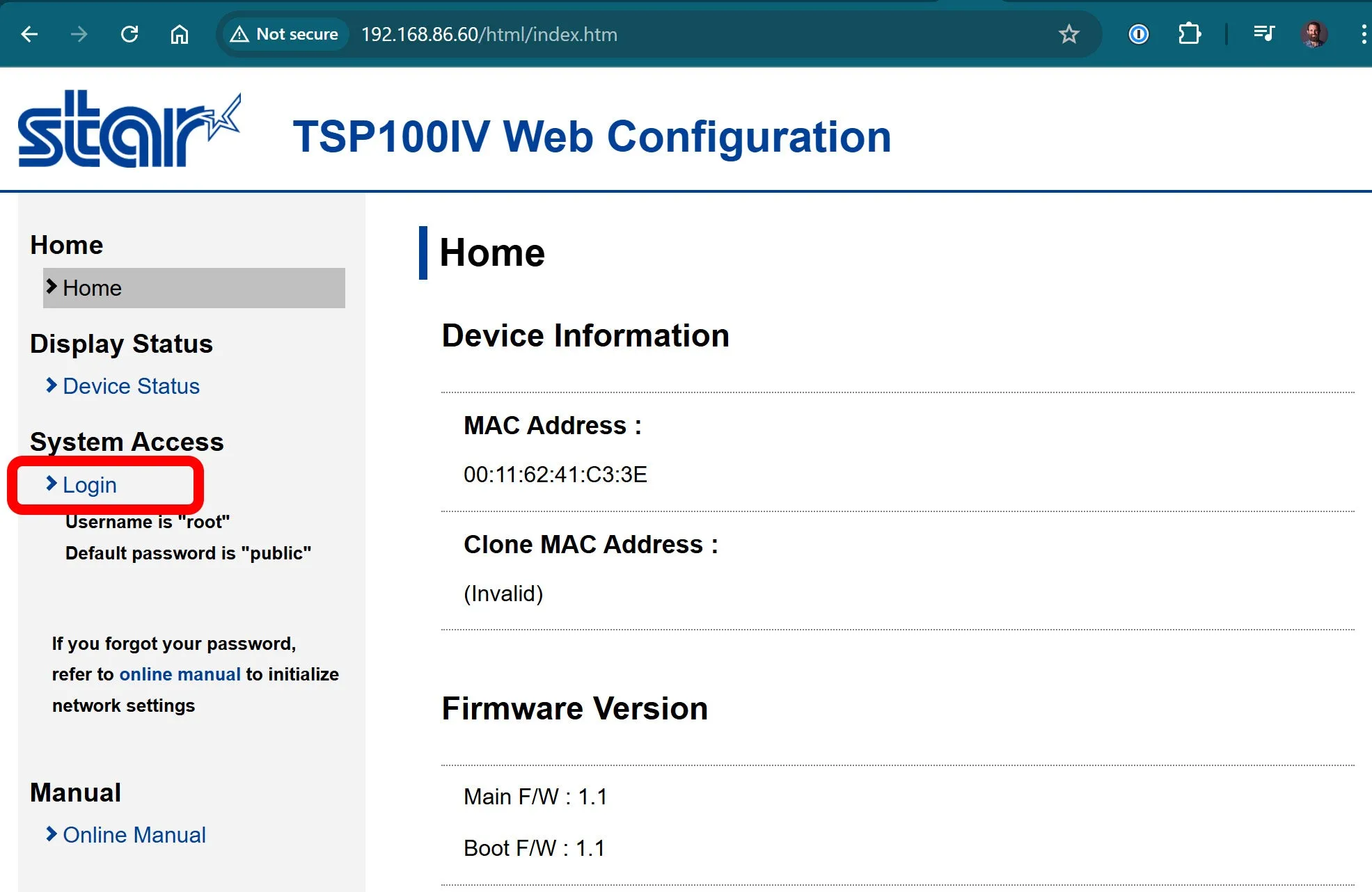Open the Login link under System Access
The height and width of the screenshot is (892, 1372).
click(x=89, y=485)
